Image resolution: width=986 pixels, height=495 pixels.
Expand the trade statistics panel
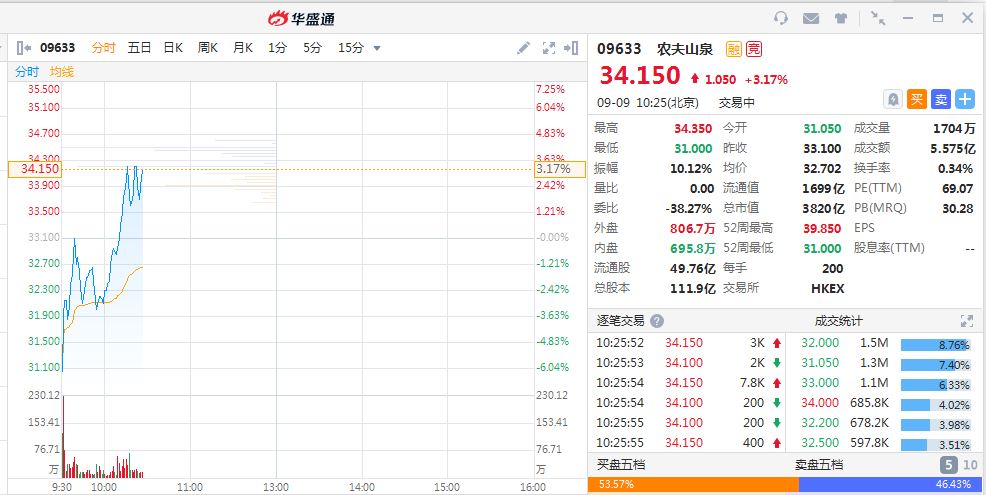tap(966, 321)
